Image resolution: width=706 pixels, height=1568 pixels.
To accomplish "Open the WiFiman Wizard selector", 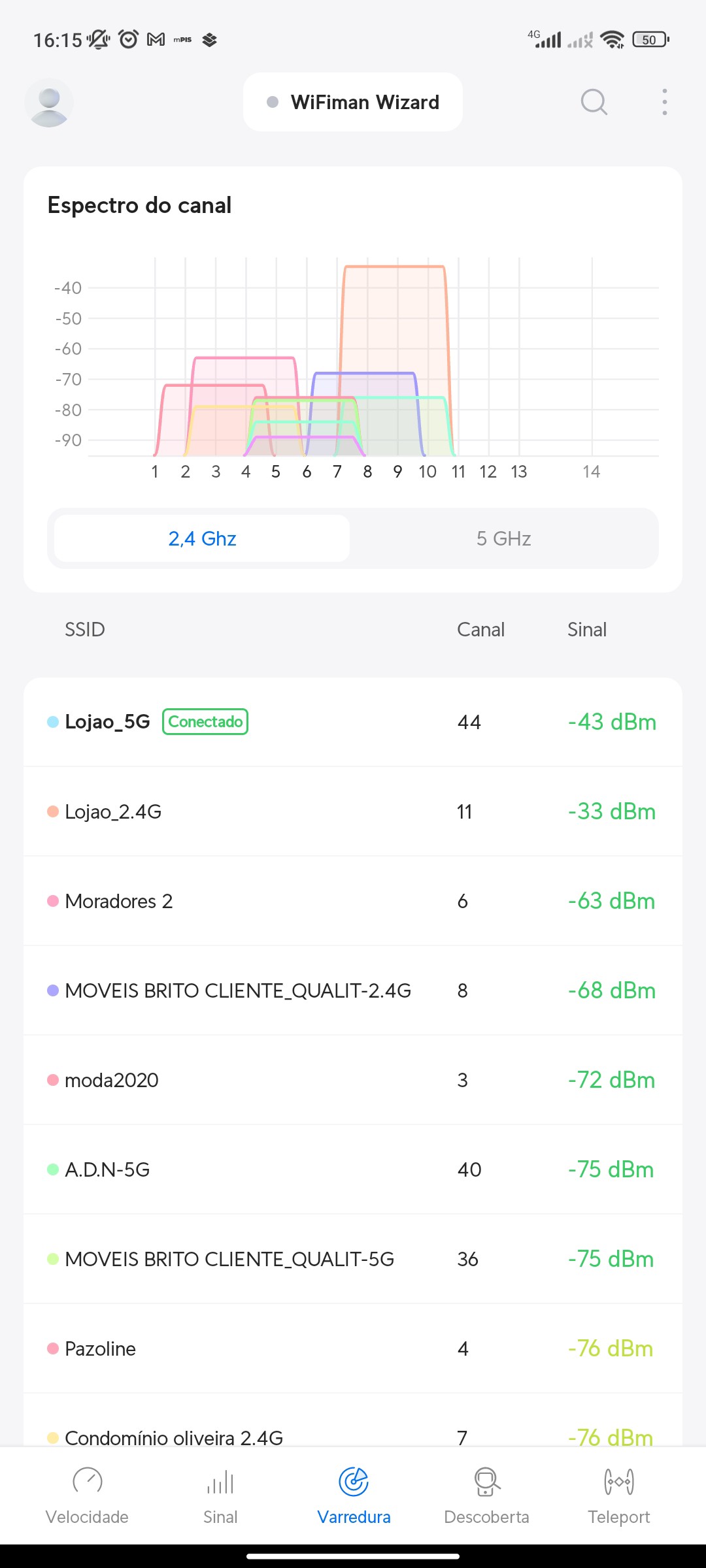I will coord(353,102).
